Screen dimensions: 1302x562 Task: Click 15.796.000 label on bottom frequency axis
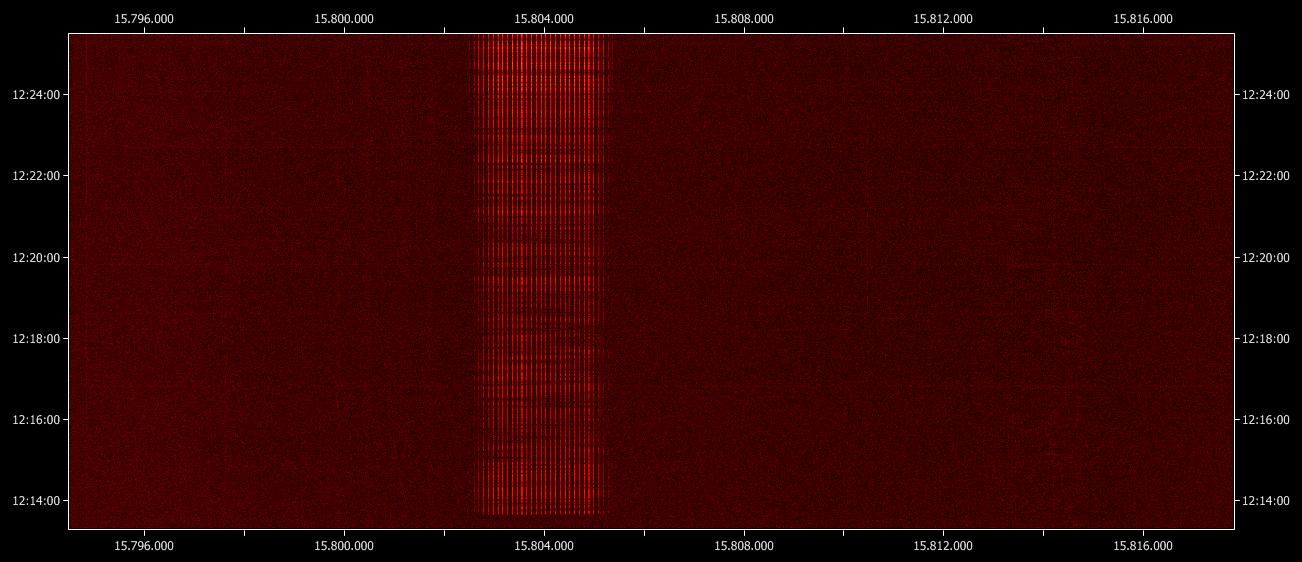[x=145, y=546]
